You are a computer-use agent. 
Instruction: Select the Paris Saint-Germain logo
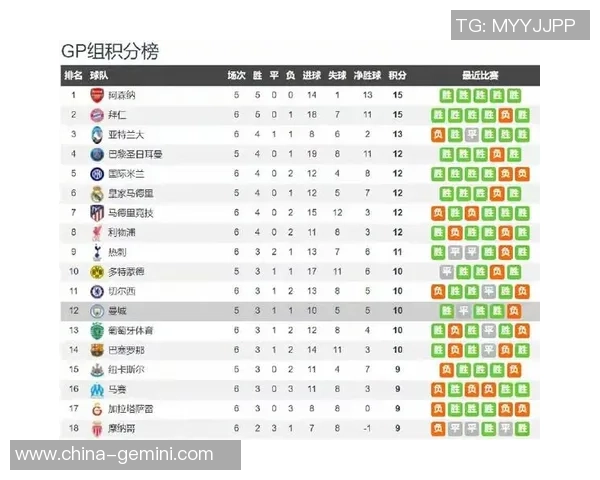(97, 154)
